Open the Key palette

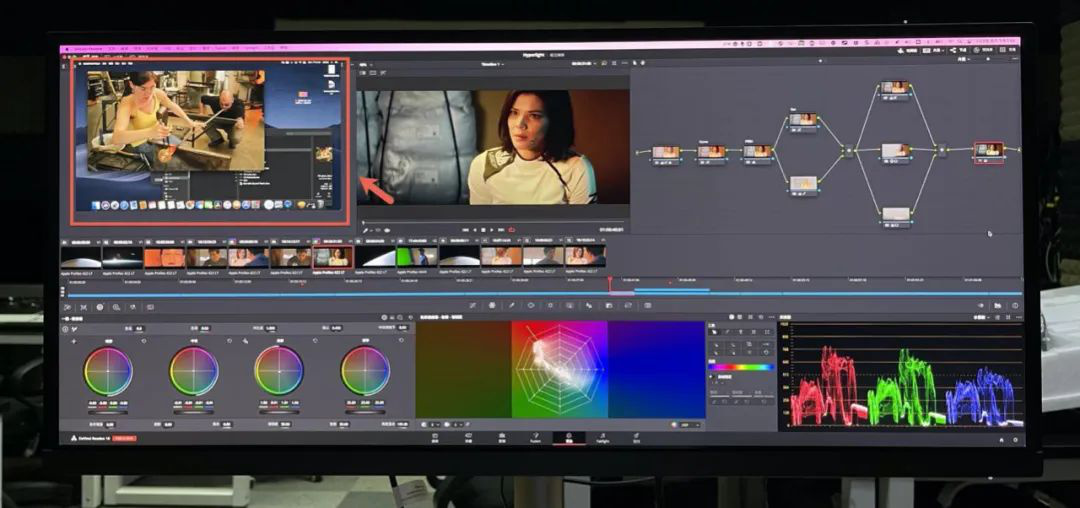[609, 305]
